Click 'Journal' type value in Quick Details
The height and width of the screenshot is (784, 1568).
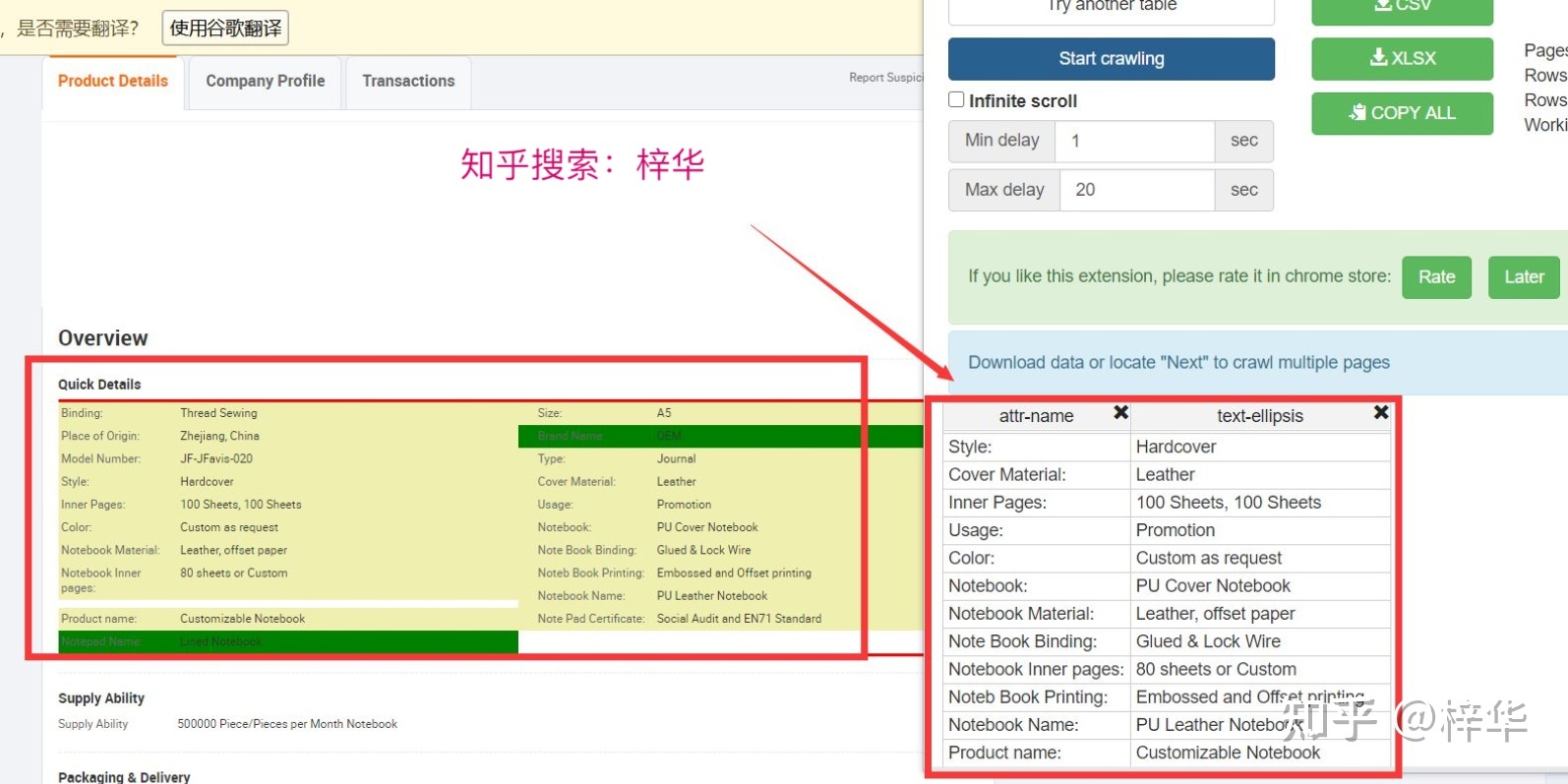point(676,458)
